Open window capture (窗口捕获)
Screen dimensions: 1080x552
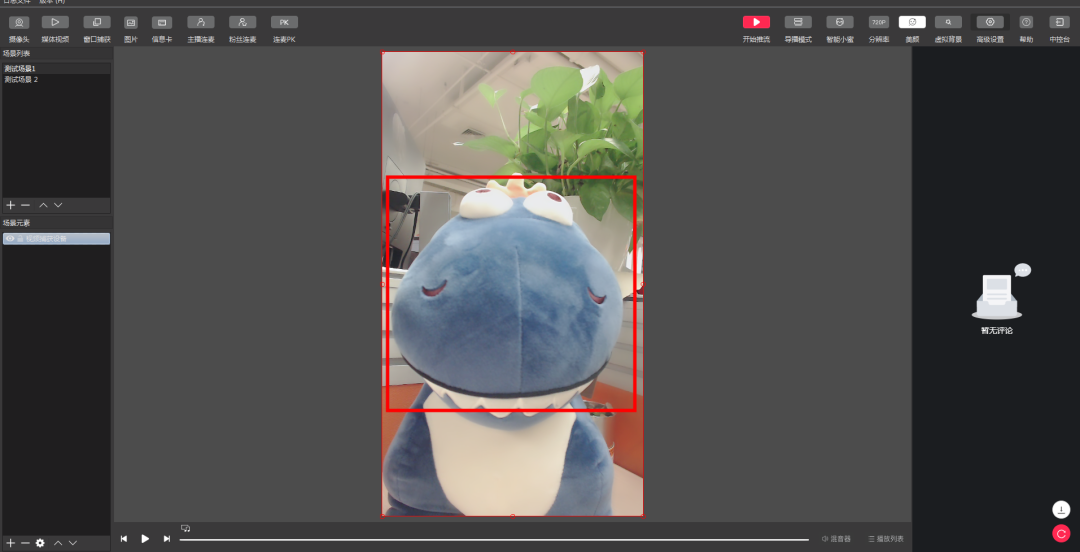coord(97,29)
